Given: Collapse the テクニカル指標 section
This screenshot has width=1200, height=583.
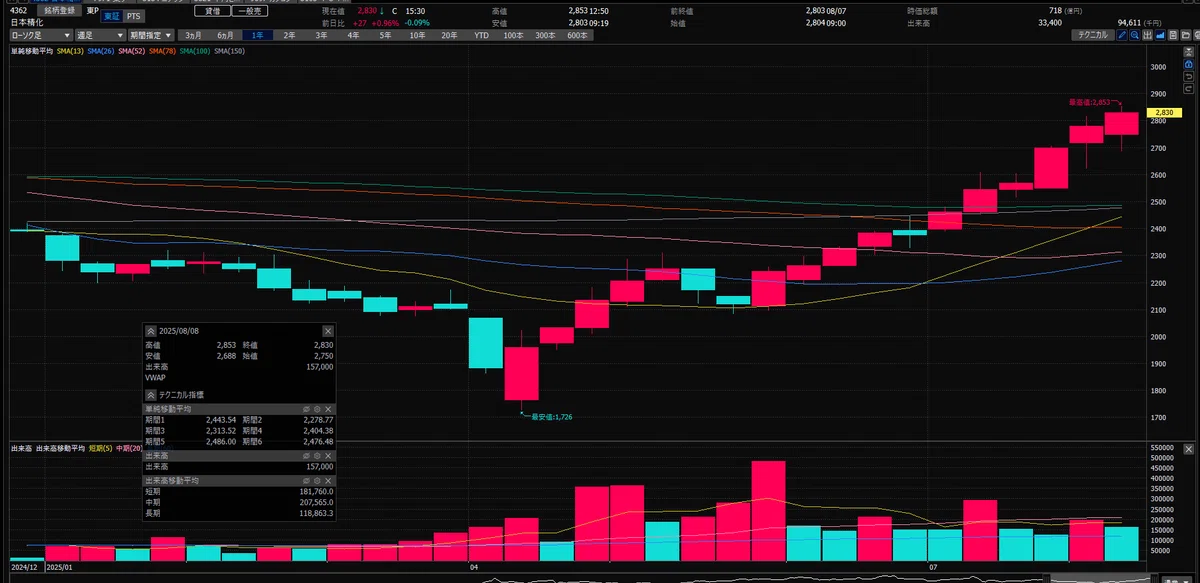Looking at the screenshot, I should coord(151,394).
